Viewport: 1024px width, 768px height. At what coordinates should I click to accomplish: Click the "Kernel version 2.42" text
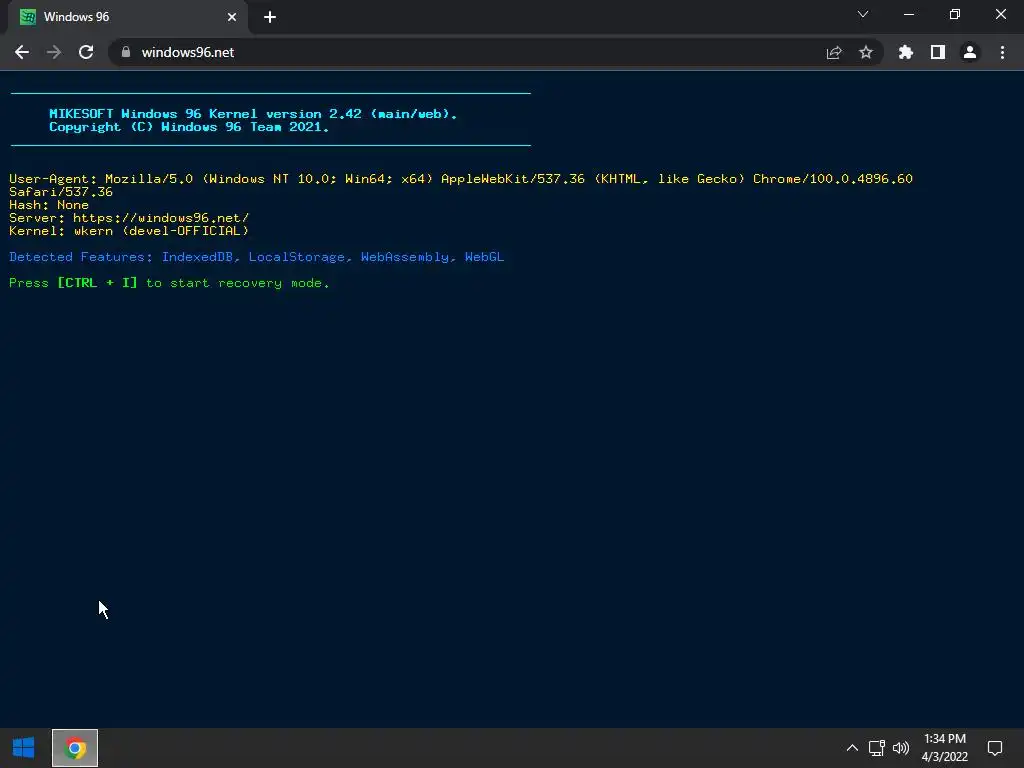[285, 114]
